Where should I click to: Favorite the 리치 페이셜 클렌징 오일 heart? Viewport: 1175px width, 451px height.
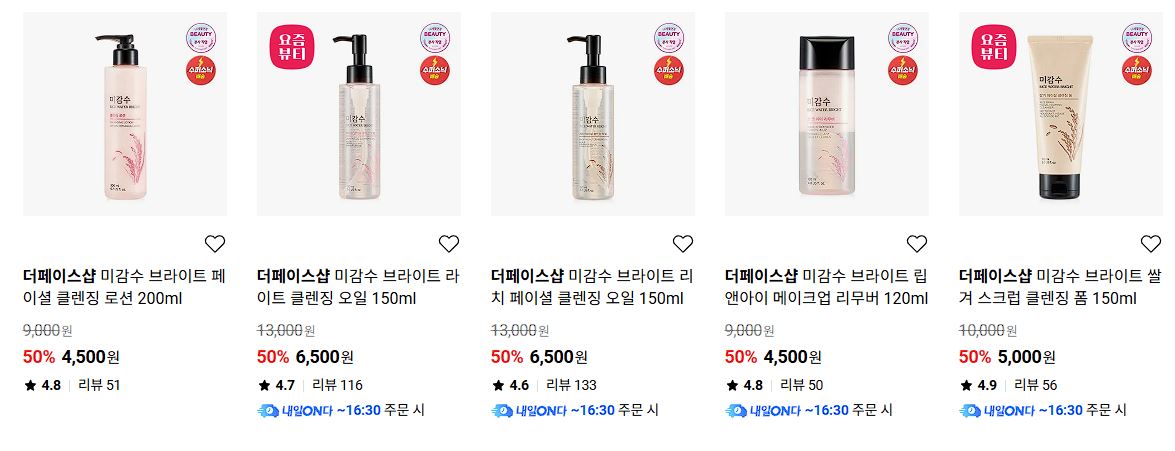683,243
